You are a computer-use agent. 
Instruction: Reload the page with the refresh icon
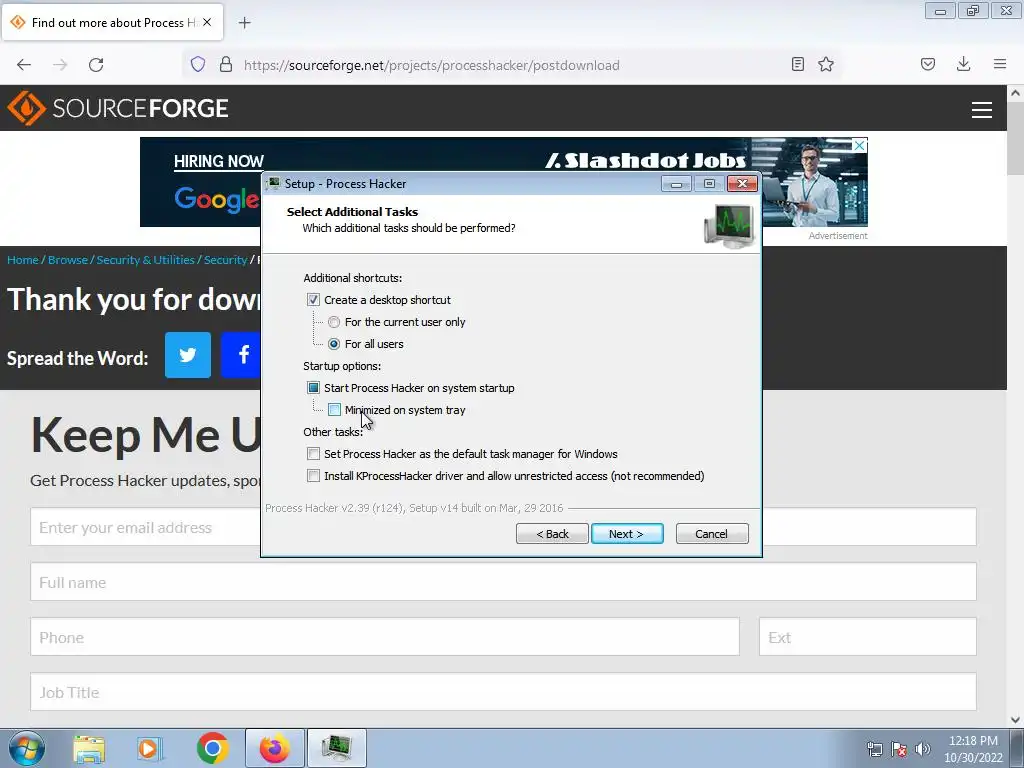point(96,65)
